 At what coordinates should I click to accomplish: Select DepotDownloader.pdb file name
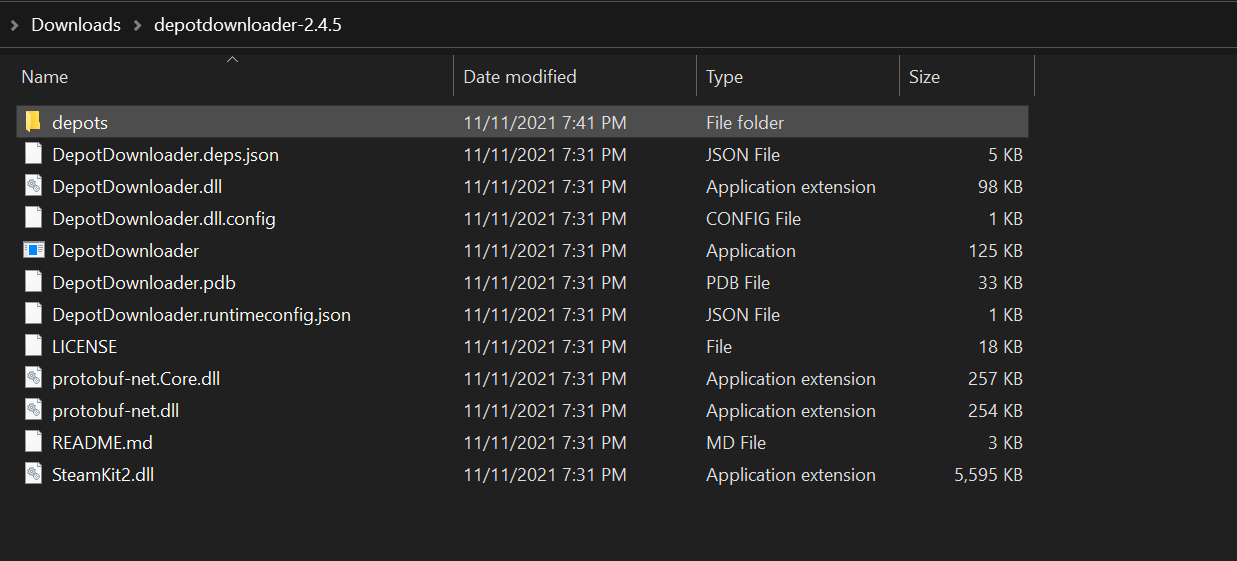click(144, 283)
